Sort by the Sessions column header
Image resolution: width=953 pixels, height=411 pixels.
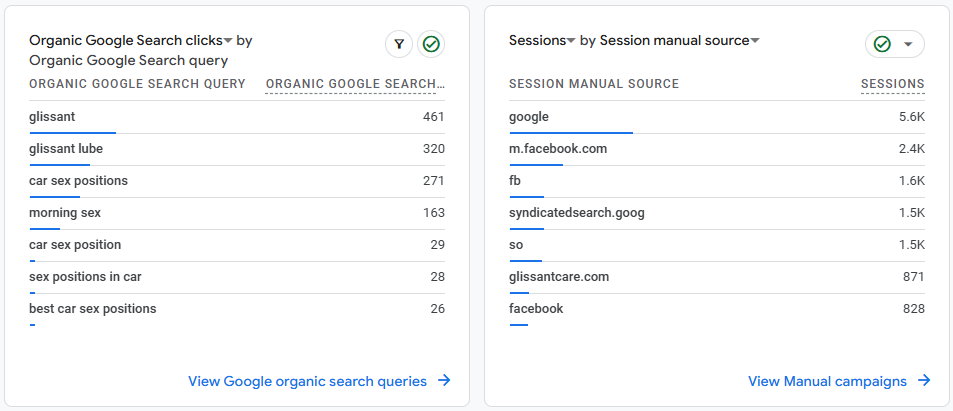click(x=892, y=84)
